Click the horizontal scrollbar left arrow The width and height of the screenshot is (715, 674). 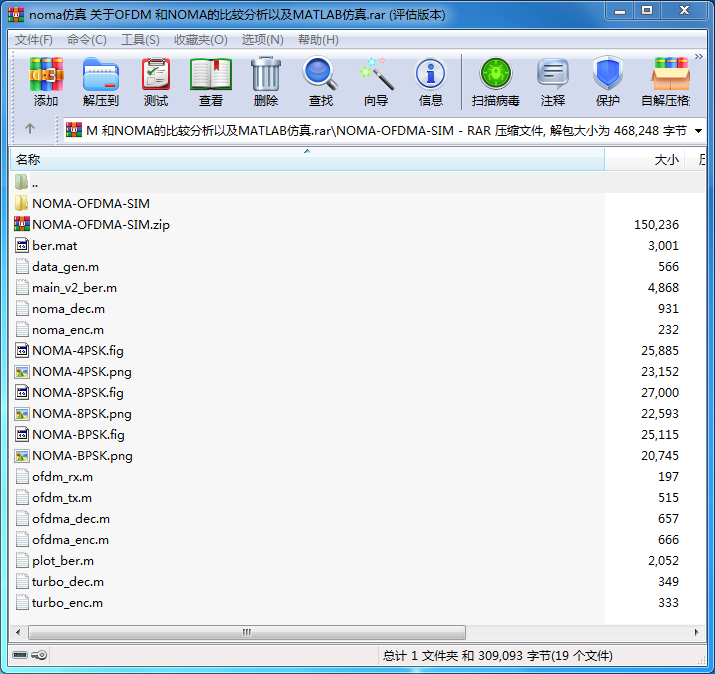[x=18, y=632]
